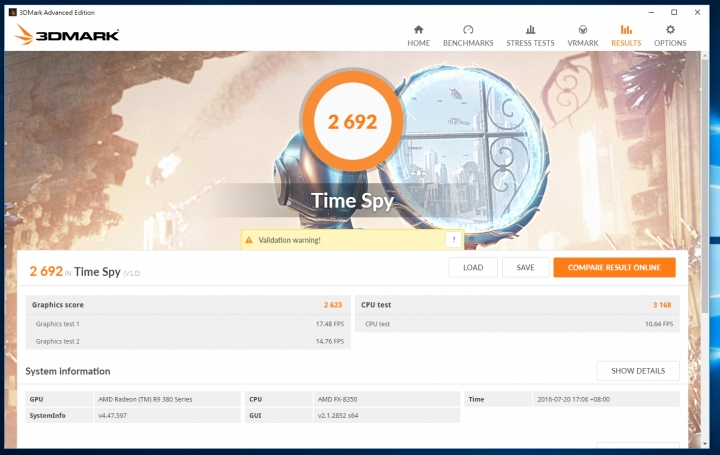Click the 2 692 score circle

pos(352,121)
